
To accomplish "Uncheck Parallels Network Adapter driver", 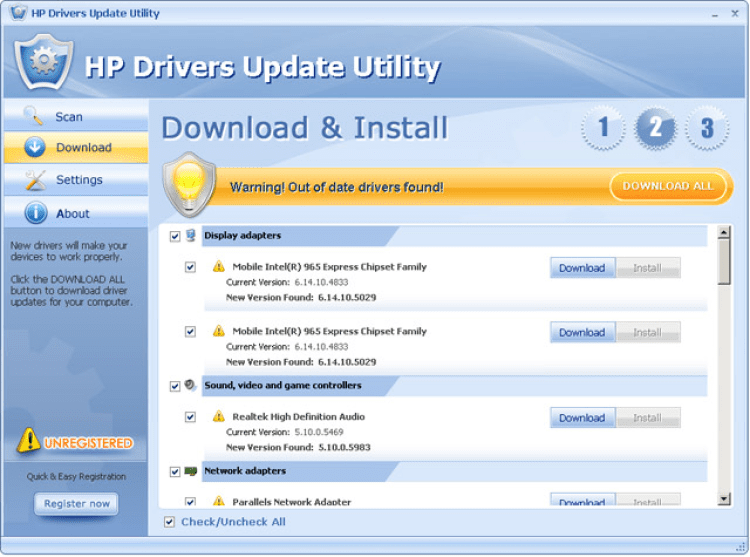I will (x=190, y=502).
